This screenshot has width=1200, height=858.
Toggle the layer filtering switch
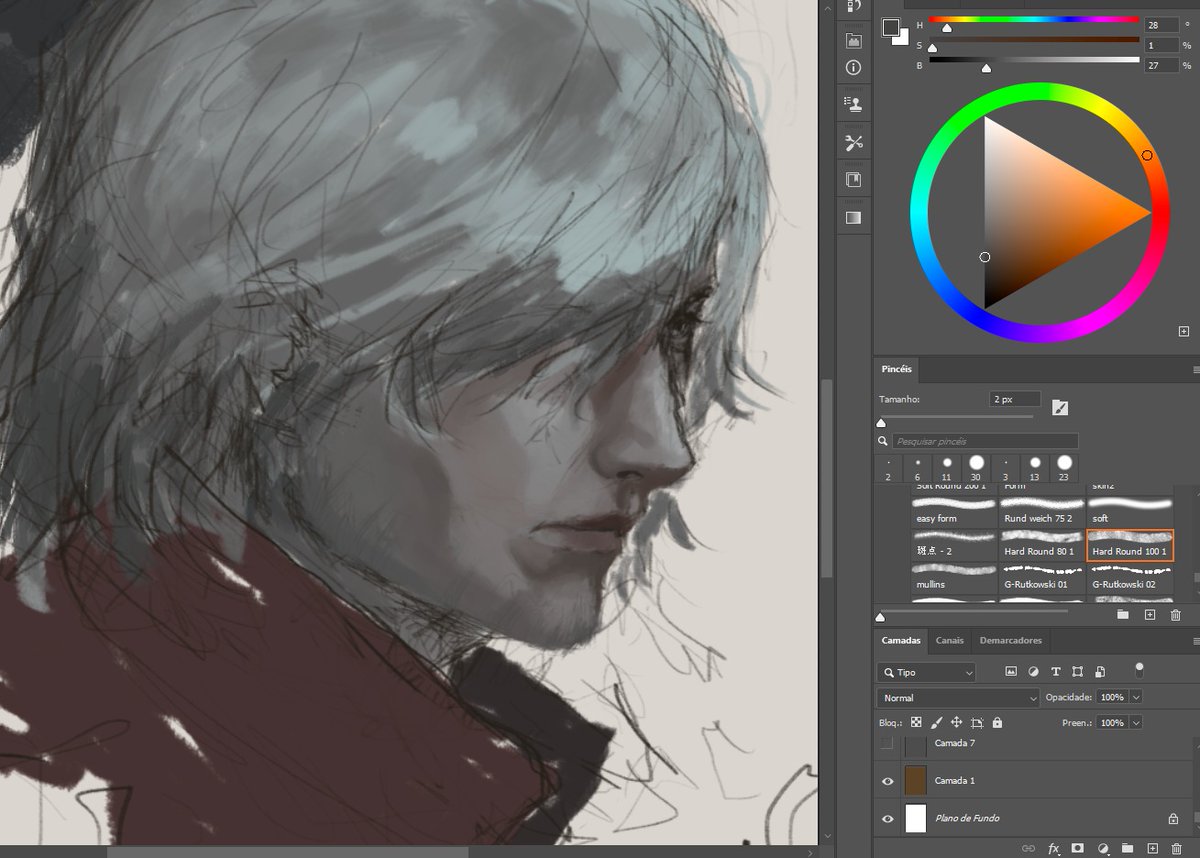pos(1139,670)
